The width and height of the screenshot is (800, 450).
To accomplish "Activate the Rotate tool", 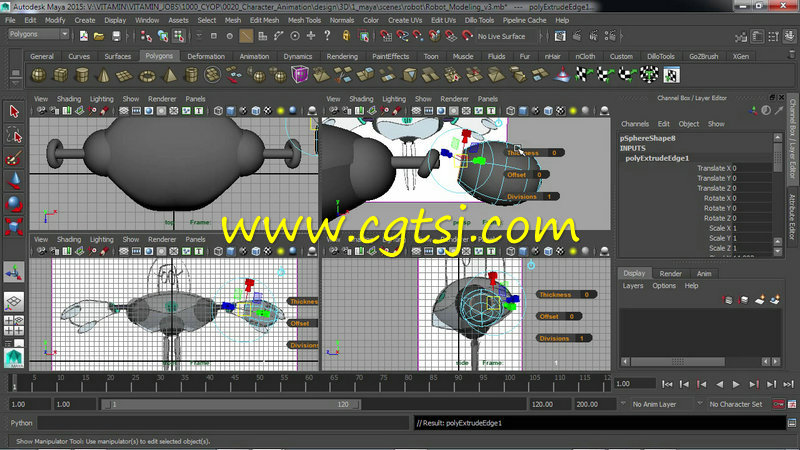I will click(x=14, y=204).
